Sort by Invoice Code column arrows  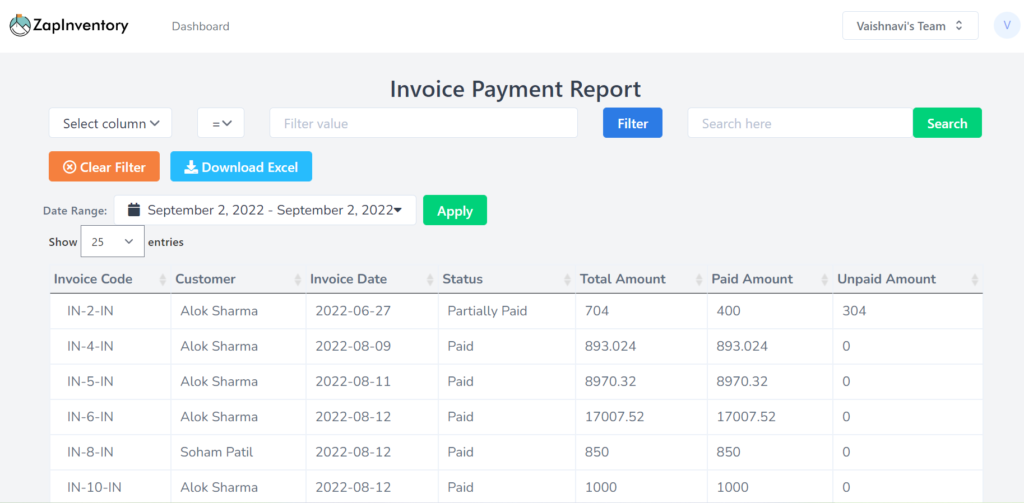(162, 279)
